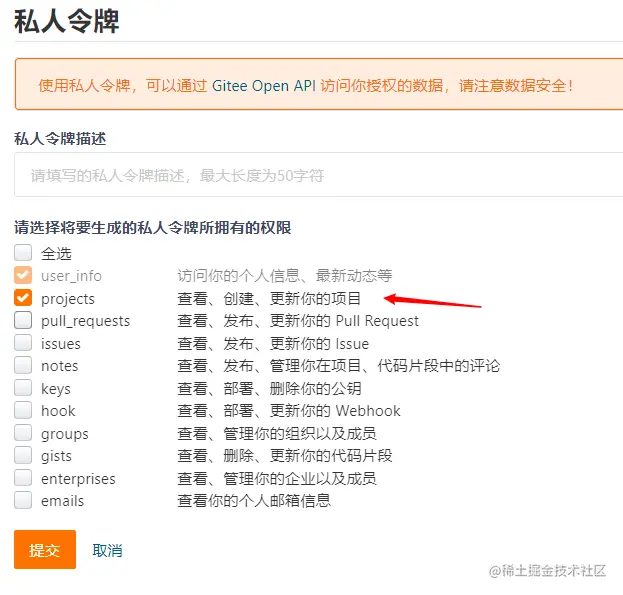Viewport: 623px width, 595px height.
Task: Click the projects label
Action: tap(68, 299)
